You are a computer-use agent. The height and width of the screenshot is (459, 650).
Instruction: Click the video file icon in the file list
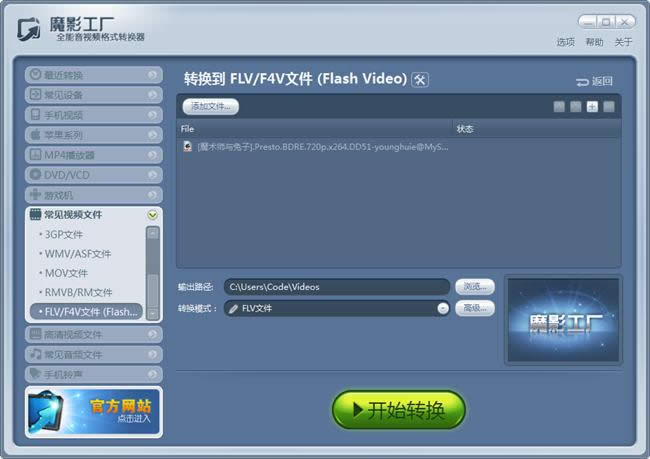pos(188,146)
